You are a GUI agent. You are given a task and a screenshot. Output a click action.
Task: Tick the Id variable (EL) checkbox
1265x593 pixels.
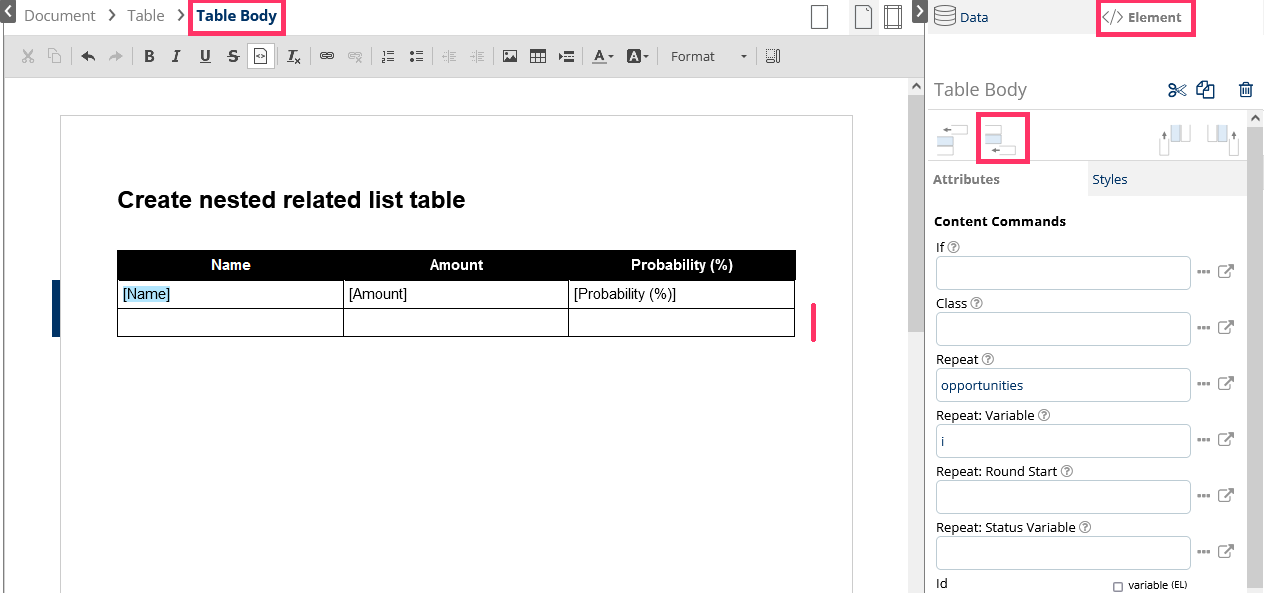[x=1118, y=586]
